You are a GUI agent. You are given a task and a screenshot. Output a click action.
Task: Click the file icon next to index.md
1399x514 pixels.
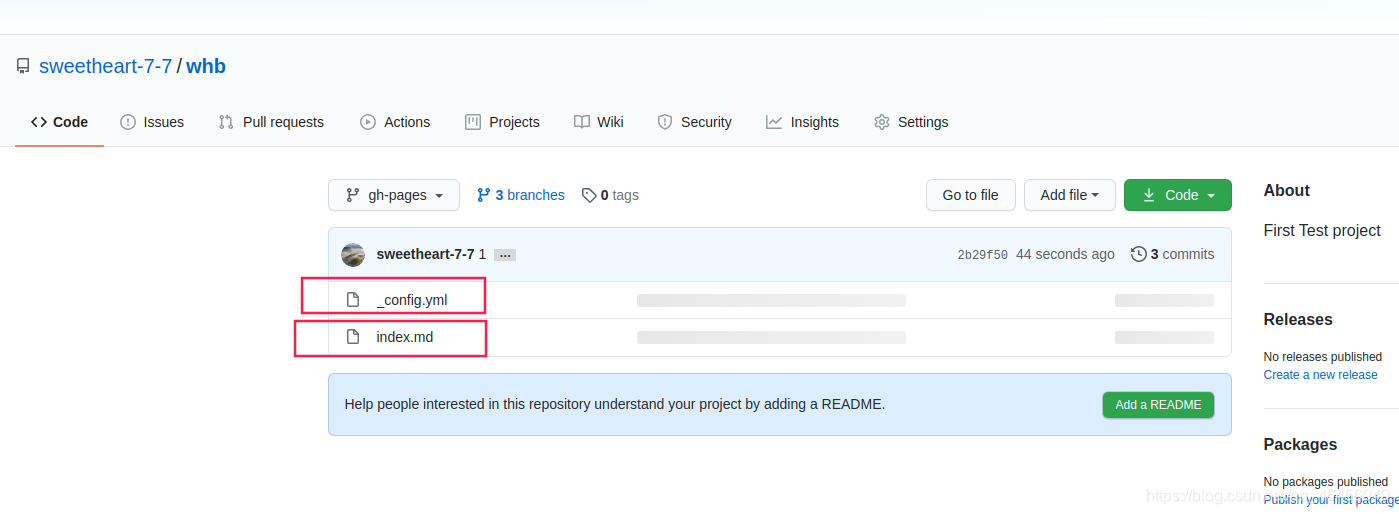(352, 337)
